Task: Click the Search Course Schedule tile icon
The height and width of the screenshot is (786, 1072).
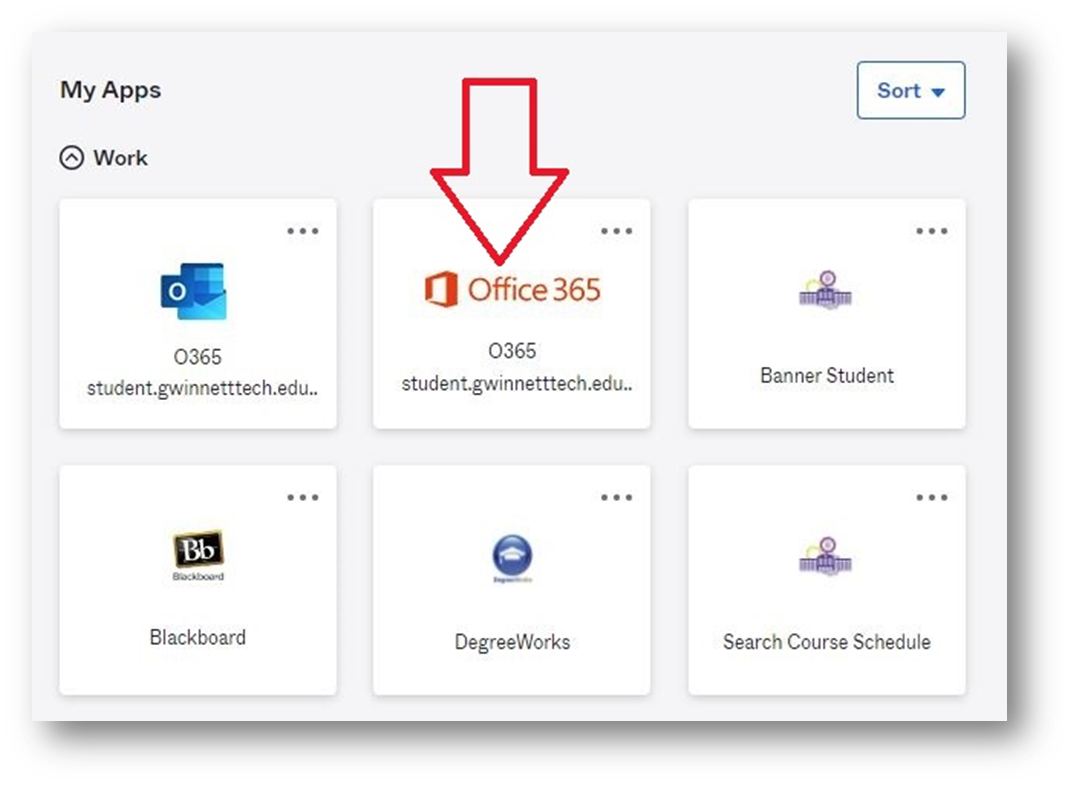Action: pos(826,555)
